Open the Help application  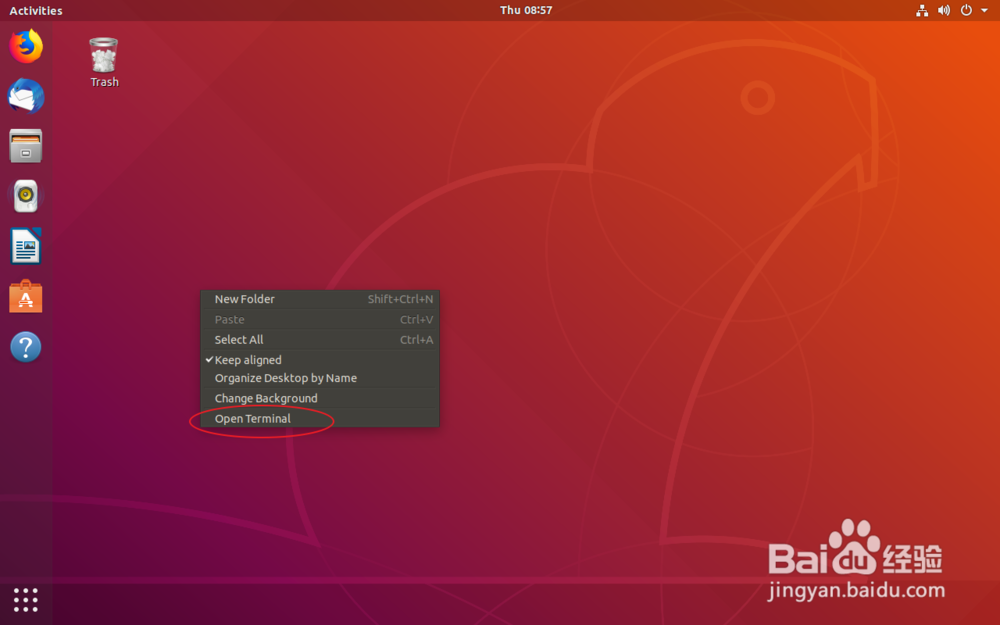pyautogui.click(x=25, y=345)
